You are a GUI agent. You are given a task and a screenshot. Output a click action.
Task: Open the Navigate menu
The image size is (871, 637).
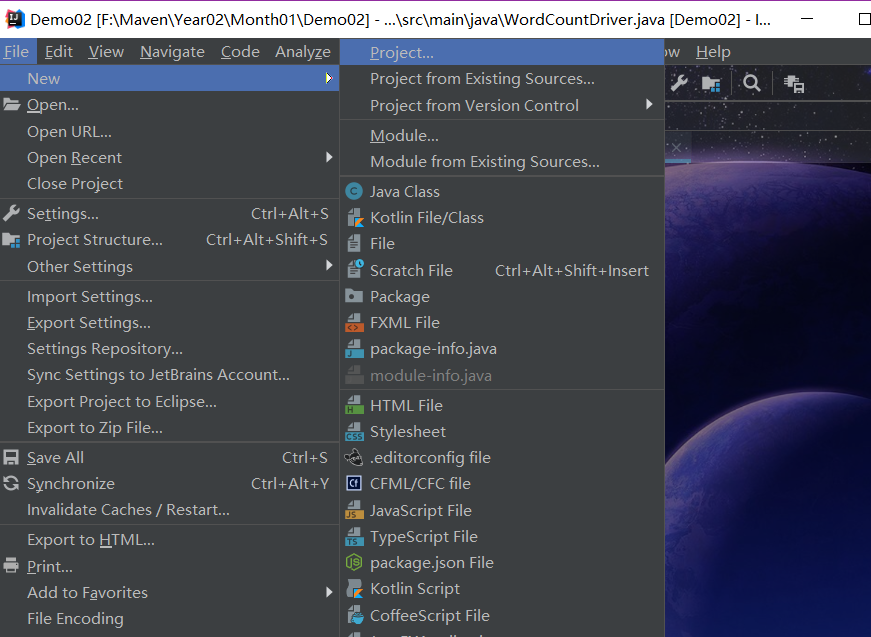[x=172, y=52]
